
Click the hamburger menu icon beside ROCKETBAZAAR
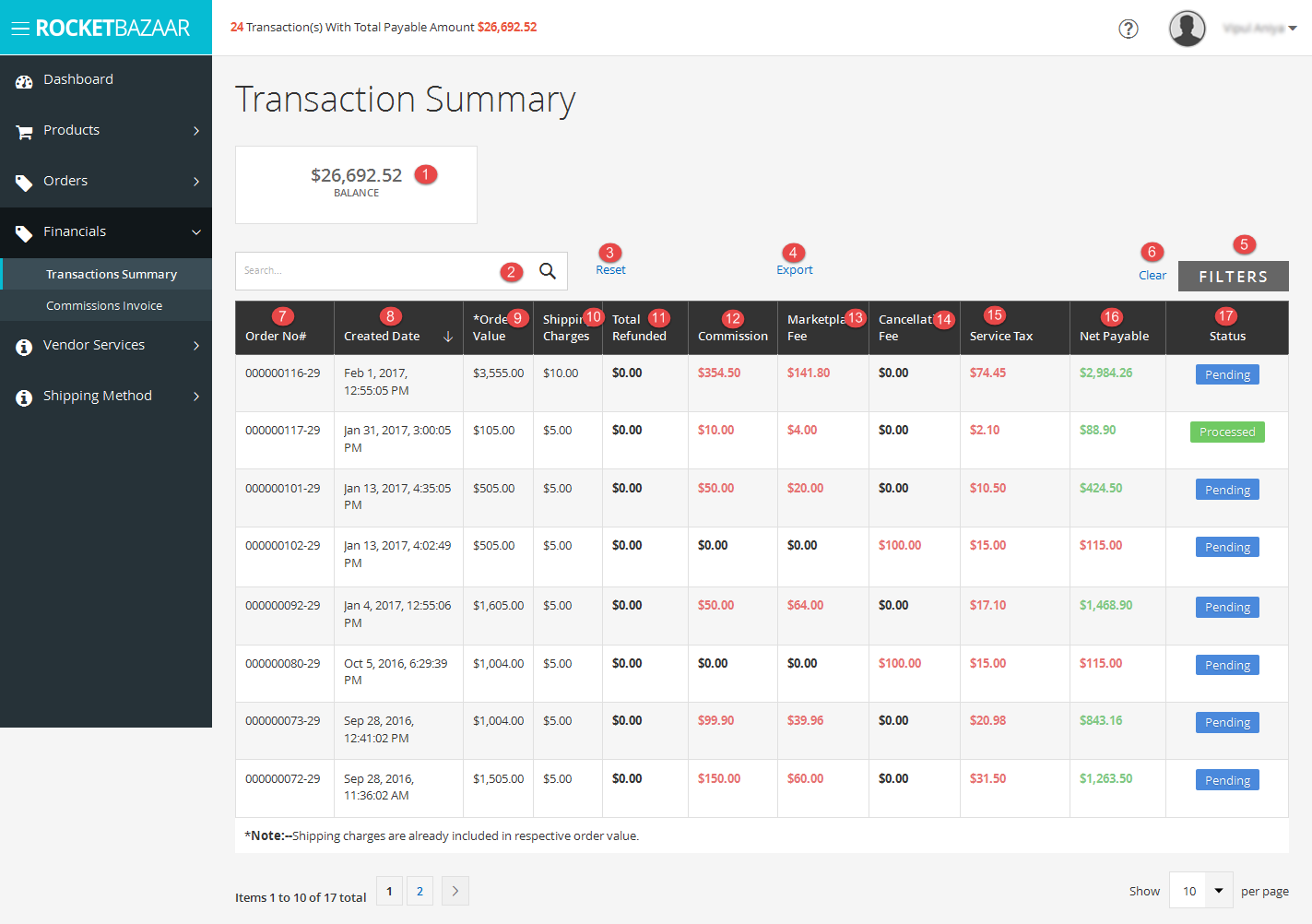point(20,29)
